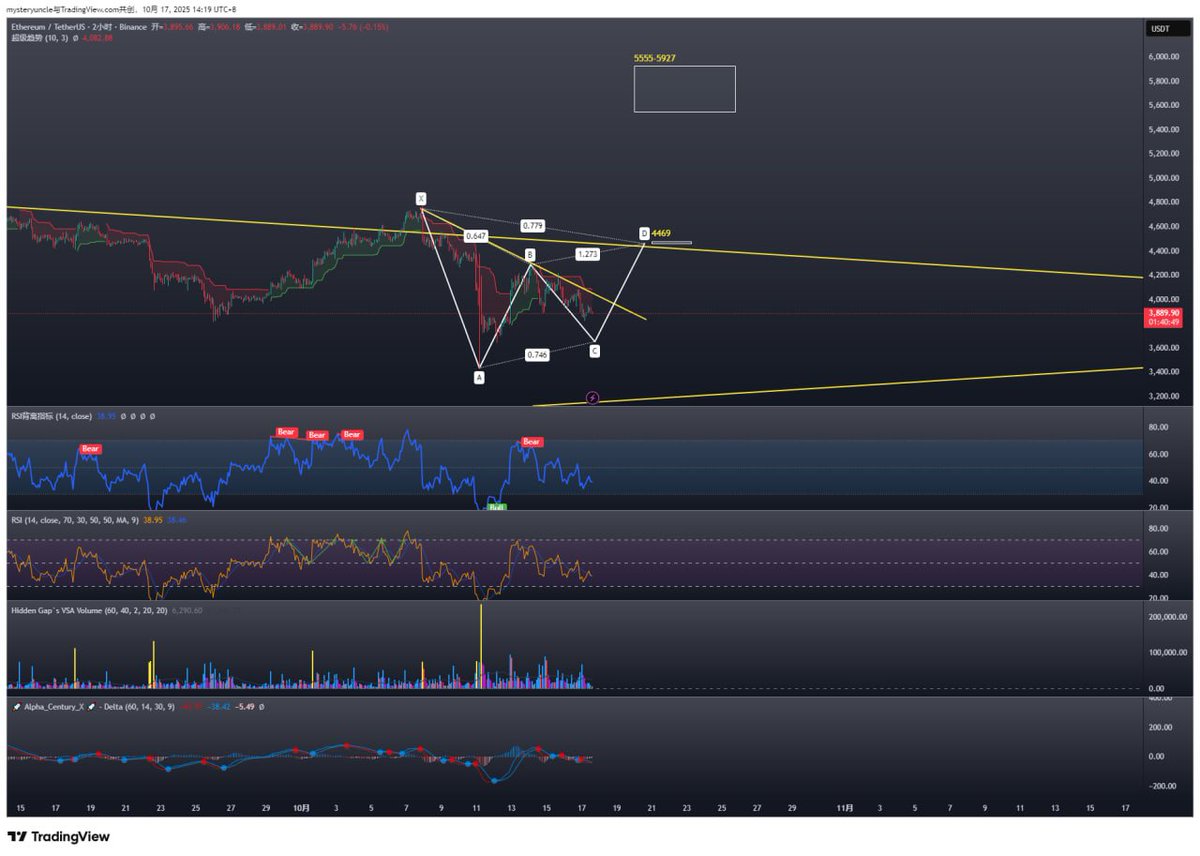Click the green Bull divergence label
This screenshot has height=856, width=1200.
(x=496, y=507)
